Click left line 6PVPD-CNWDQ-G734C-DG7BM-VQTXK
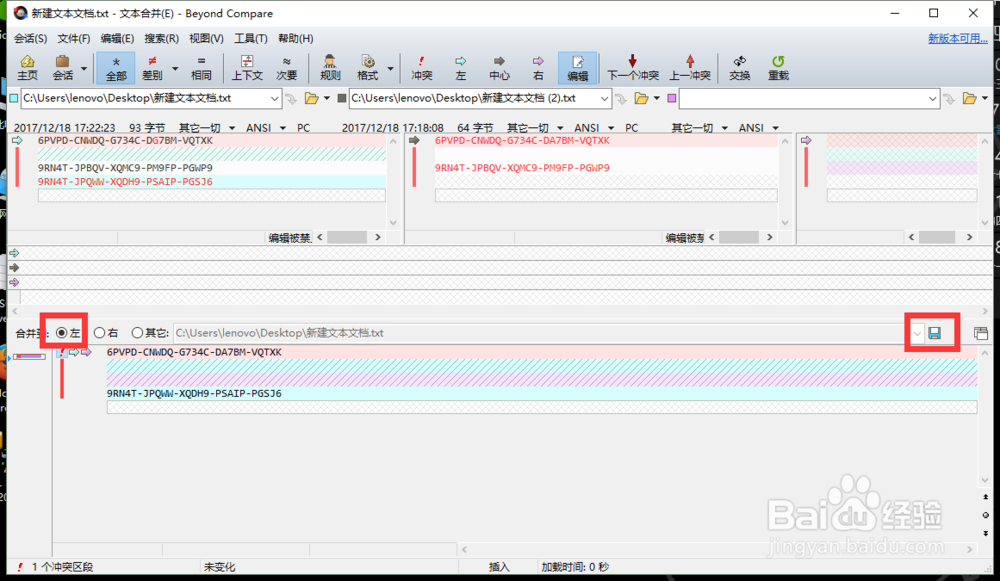Screen dimensions: 1000x581 (x=125, y=140)
